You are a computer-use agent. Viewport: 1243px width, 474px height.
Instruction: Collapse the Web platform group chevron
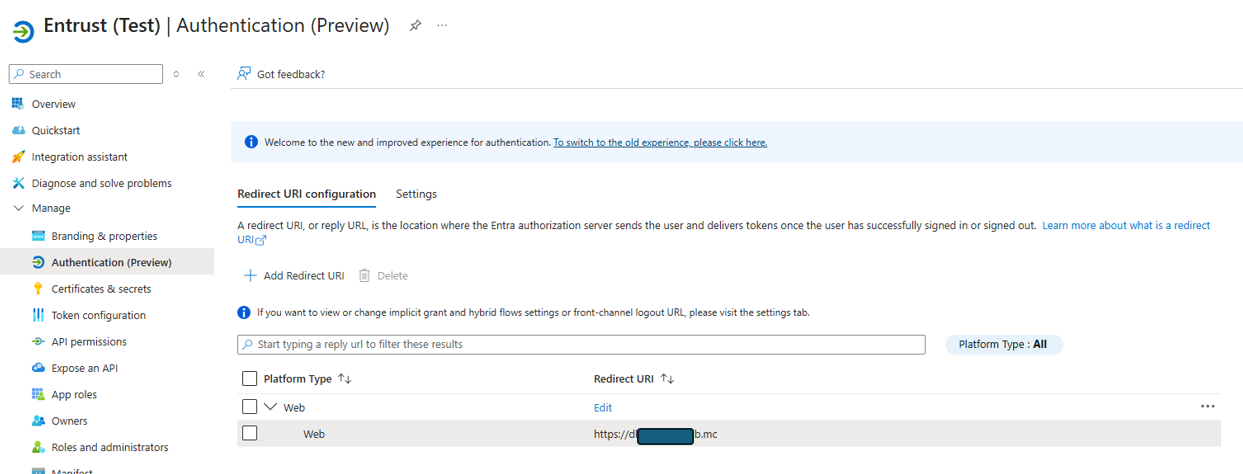(270, 407)
